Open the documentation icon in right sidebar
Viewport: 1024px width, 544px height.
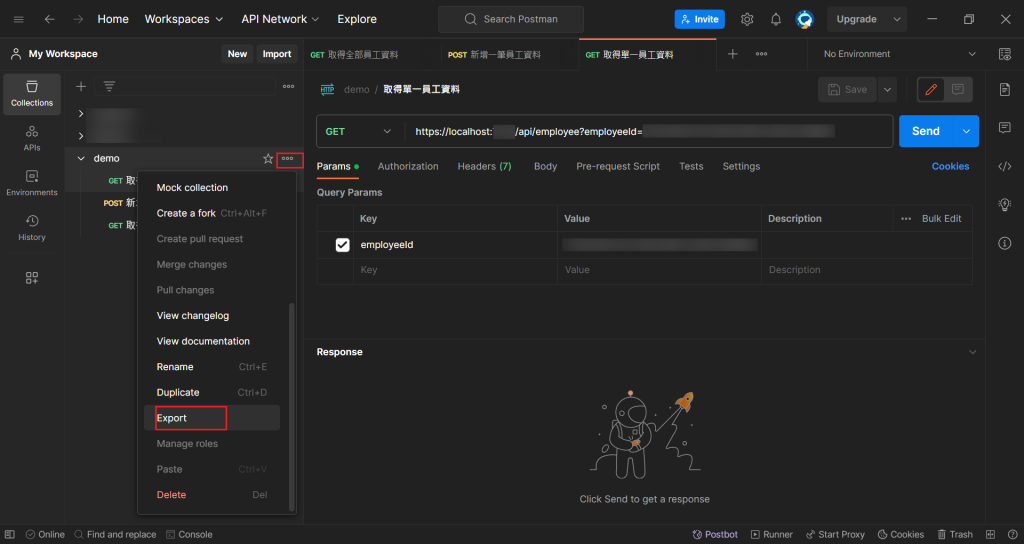pos(1005,89)
